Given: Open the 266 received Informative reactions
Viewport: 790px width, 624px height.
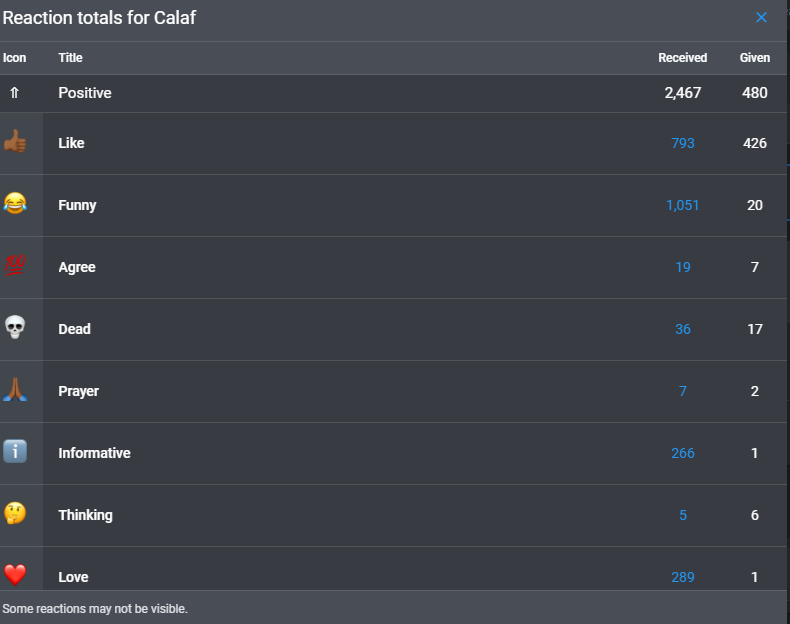Looking at the screenshot, I should click(683, 453).
